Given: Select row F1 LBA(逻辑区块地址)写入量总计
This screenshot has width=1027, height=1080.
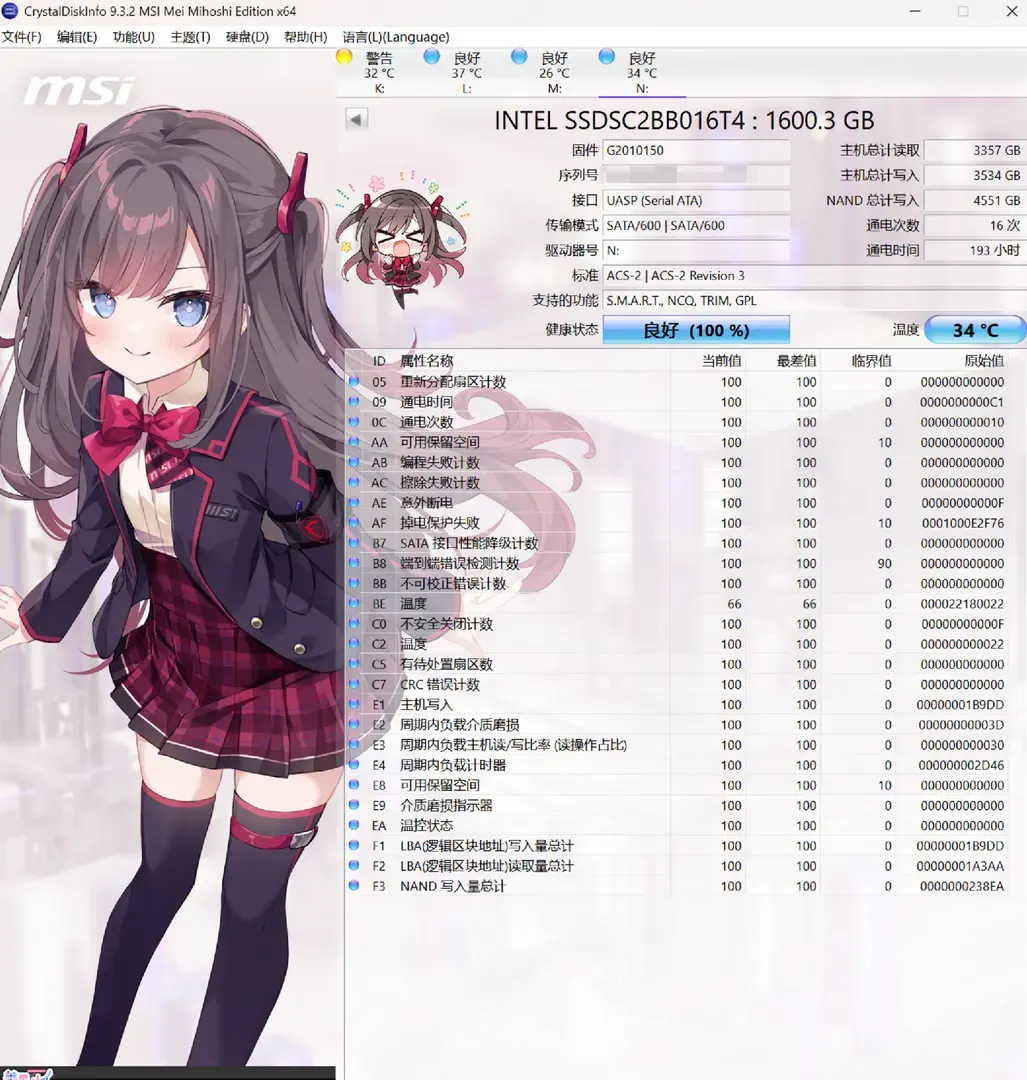Looking at the screenshot, I should pyautogui.click(x=678, y=845).
